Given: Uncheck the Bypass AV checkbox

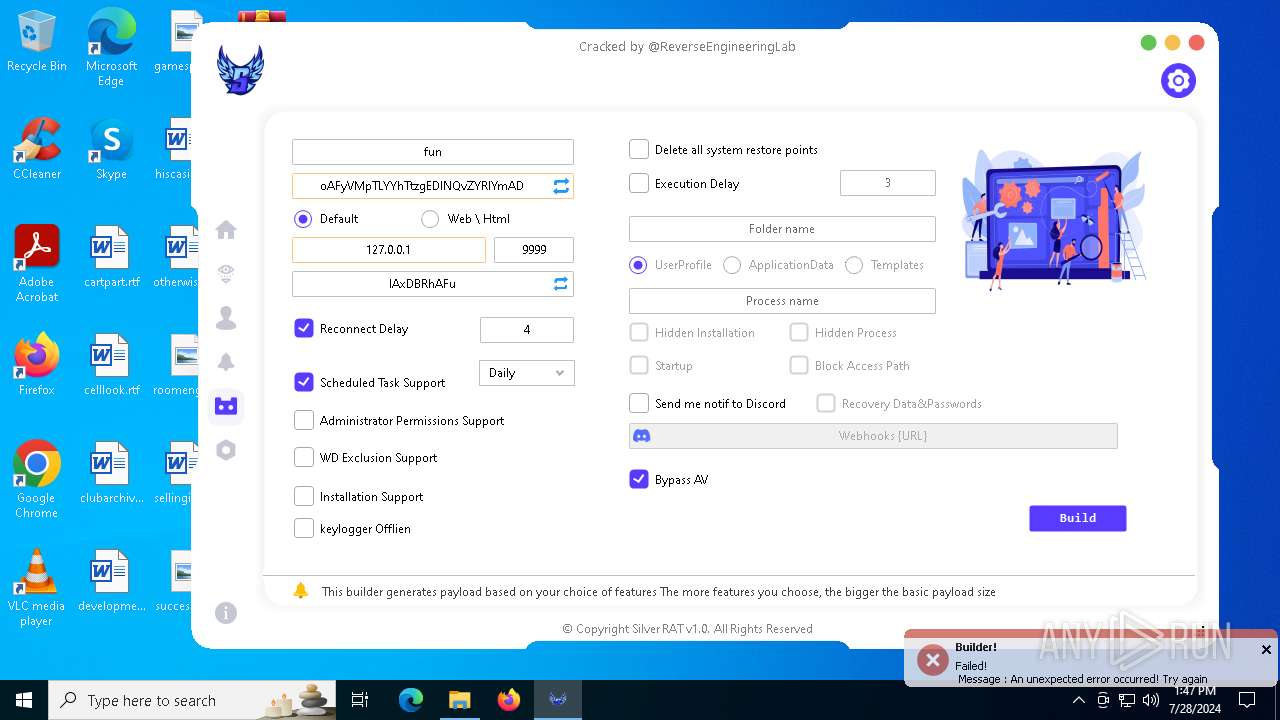Looking at the screenshot, I should pos(639,479).
